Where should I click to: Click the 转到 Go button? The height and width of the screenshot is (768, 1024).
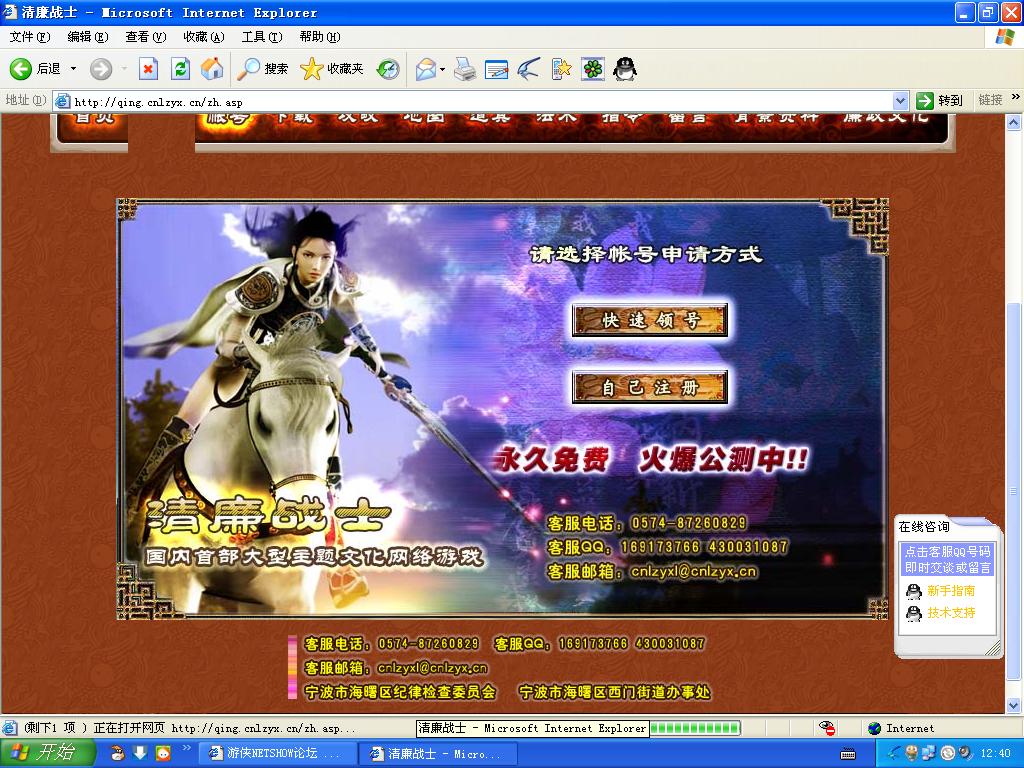(x=940, y=101)
